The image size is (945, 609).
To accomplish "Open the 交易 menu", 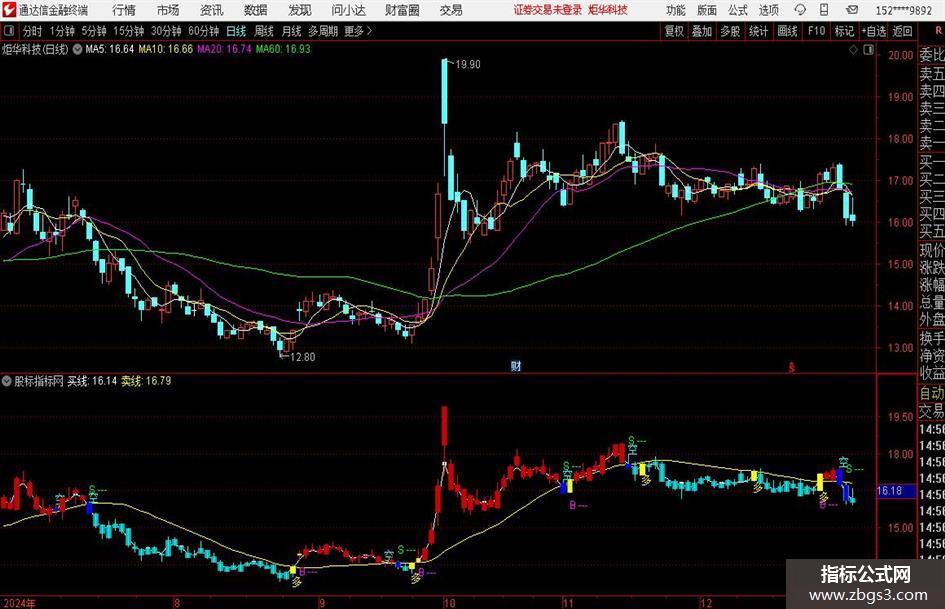I will (x=451, y=10).
